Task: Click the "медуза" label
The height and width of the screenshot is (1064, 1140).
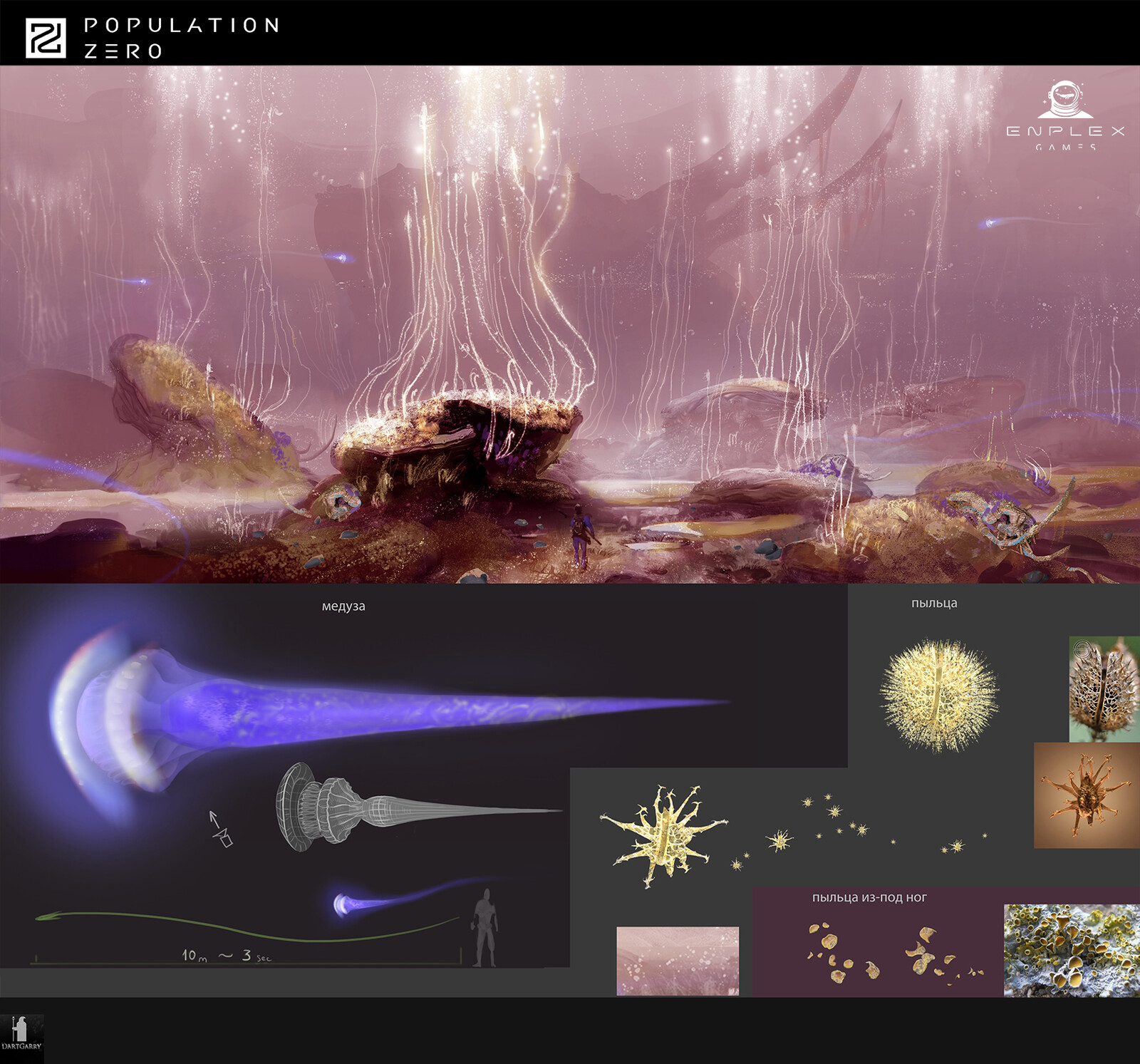Action: click(343, 606)
